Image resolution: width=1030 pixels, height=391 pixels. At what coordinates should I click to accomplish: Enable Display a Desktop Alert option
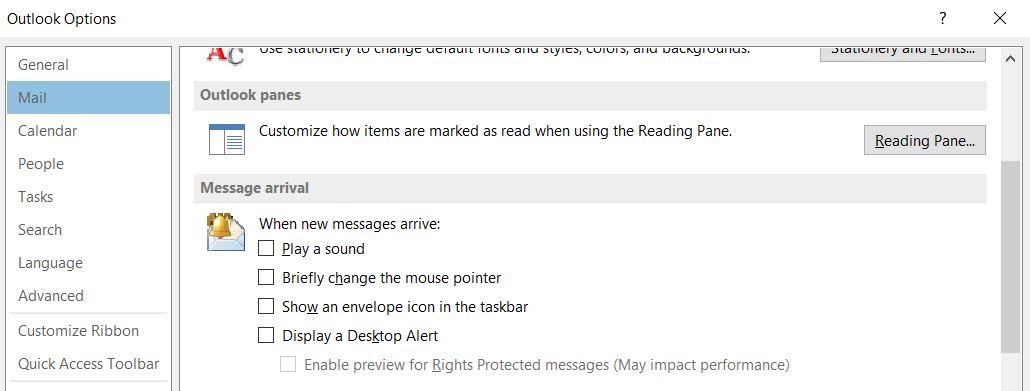coord(266,335)
